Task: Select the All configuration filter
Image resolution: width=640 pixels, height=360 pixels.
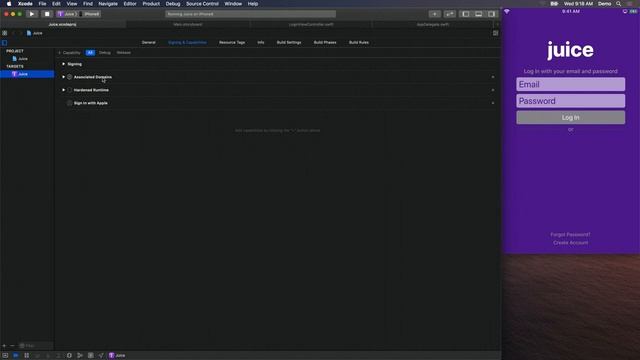Action: coord(90,53)
